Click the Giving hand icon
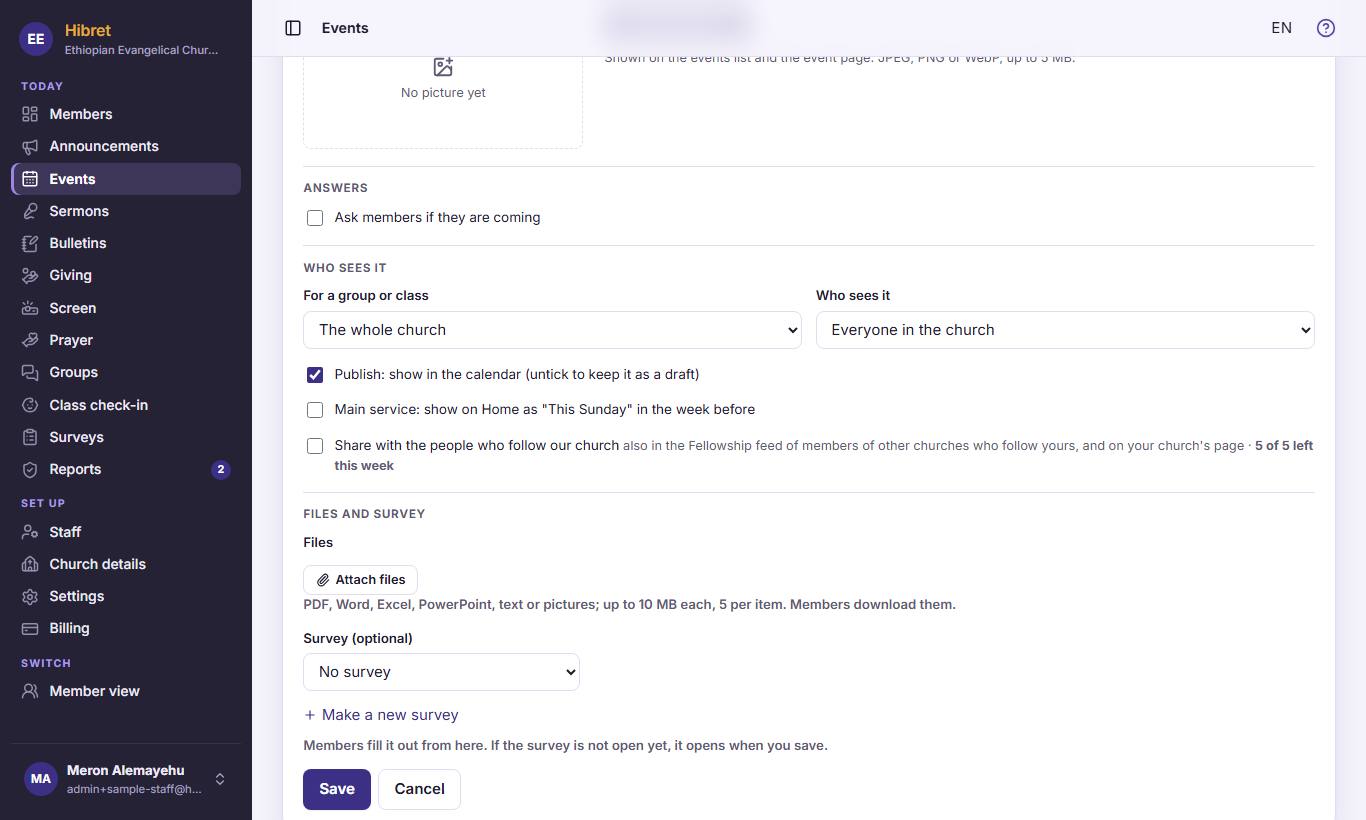The image size is (1366, 820). pos(30,275)
